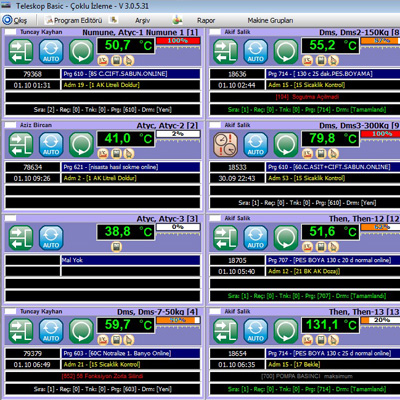Click the AUTO mode icon for Atyc-2
This screenshot has height=400, width=400.
pyautogui.click(x=51, y=145)
